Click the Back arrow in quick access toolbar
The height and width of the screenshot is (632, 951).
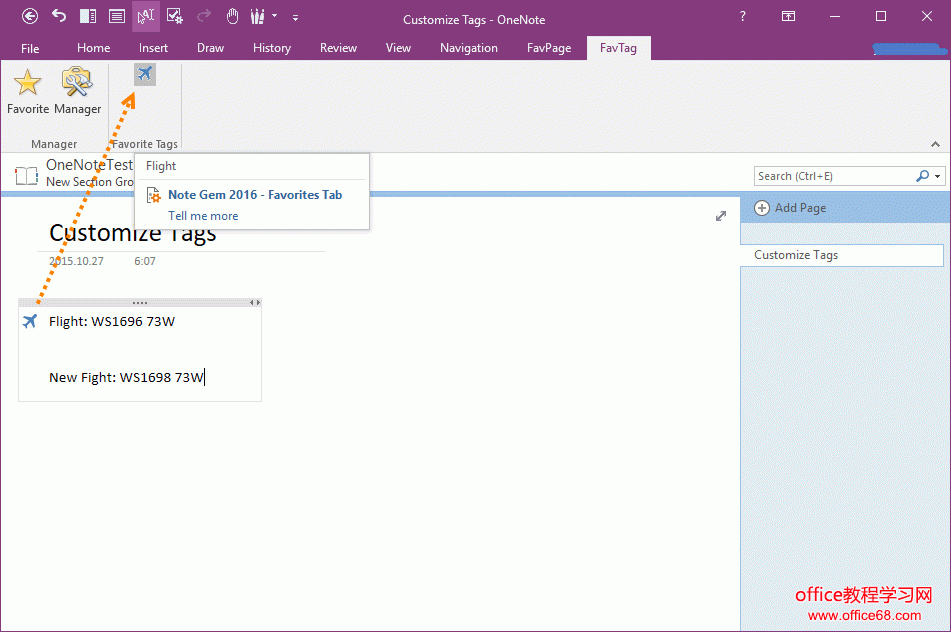pyautogui.click(x=30, y=17)
